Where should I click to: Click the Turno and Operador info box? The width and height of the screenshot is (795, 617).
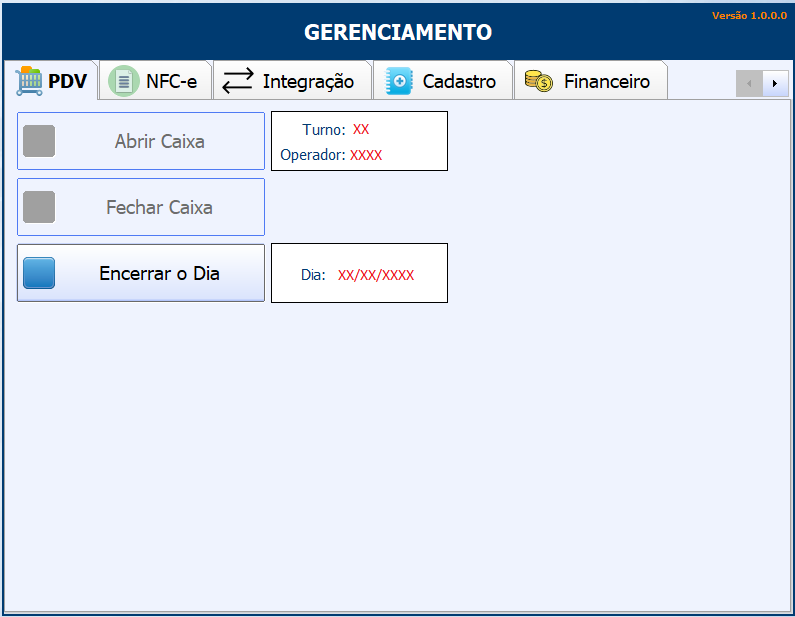(359, 141)
